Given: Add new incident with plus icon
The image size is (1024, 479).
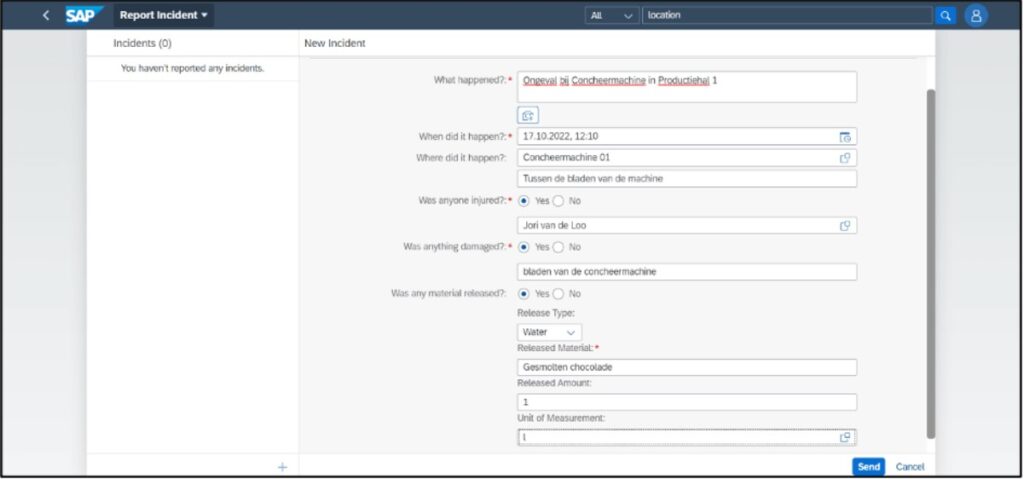Looking at the screenshot, I should [282, 467].
